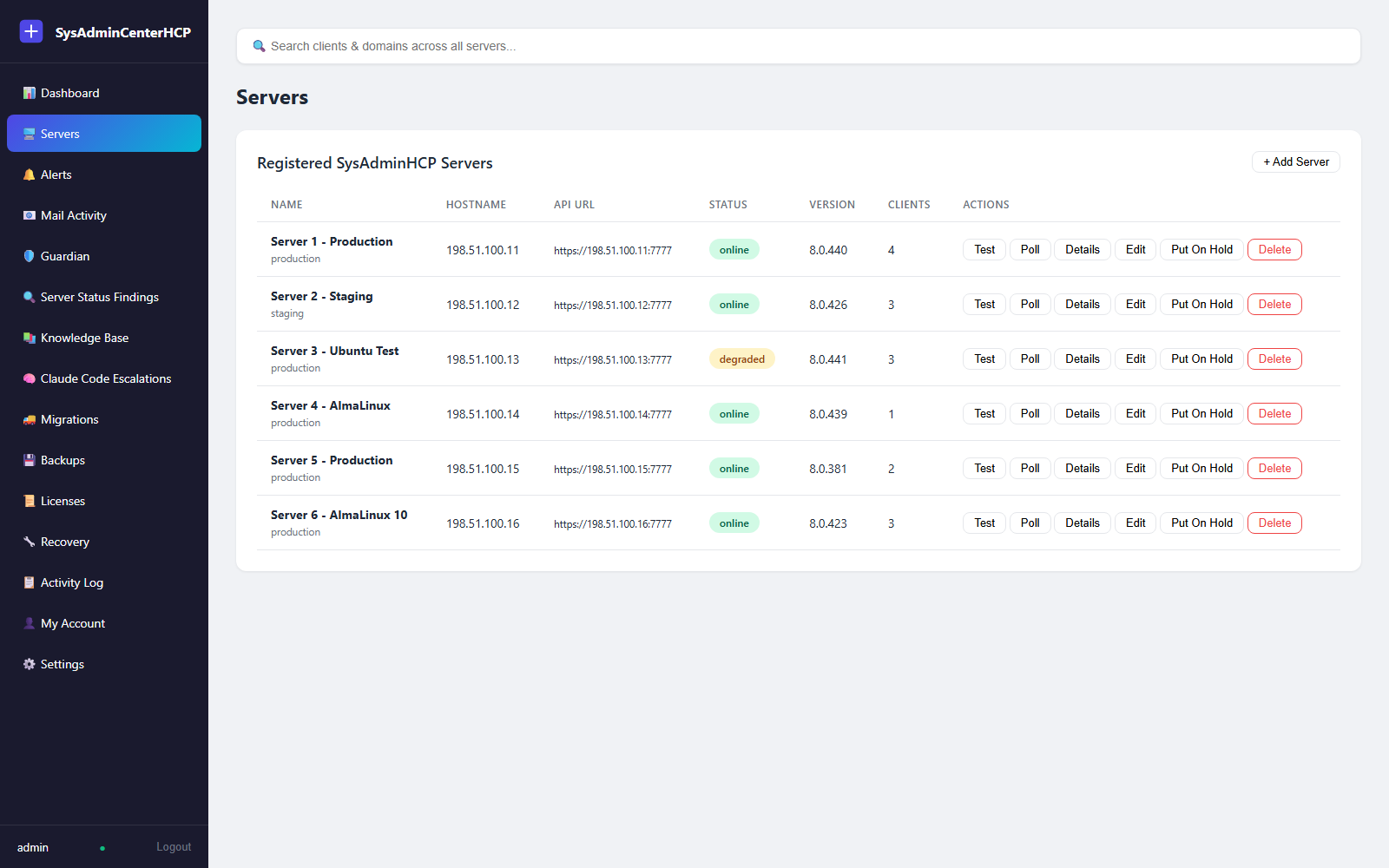Viewport: 1389px width, 868px height.
Task: Log out of the admin account
Action: click(174, 847)
